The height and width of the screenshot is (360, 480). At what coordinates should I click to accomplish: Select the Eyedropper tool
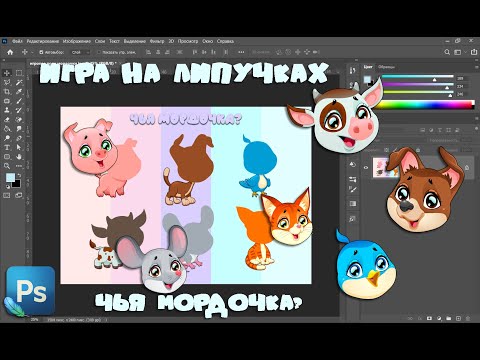click(x=19, y=92)
